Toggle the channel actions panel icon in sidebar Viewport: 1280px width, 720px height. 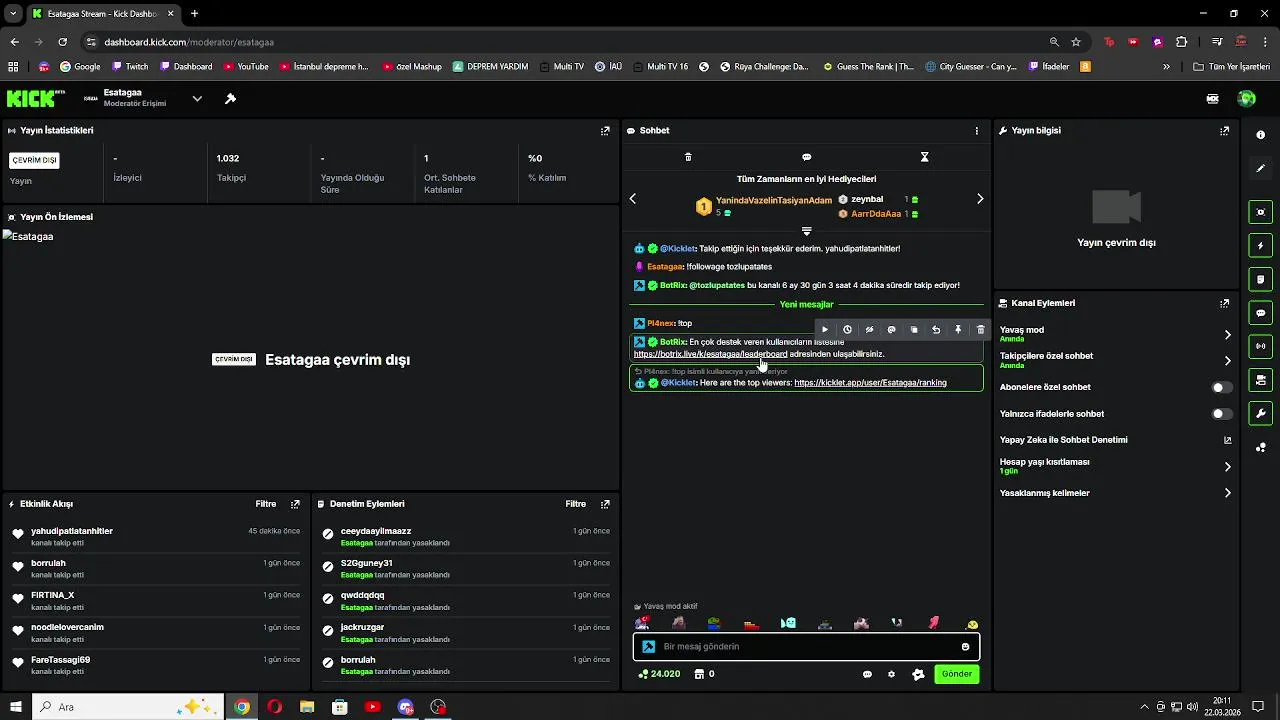tap(1260, 380)
